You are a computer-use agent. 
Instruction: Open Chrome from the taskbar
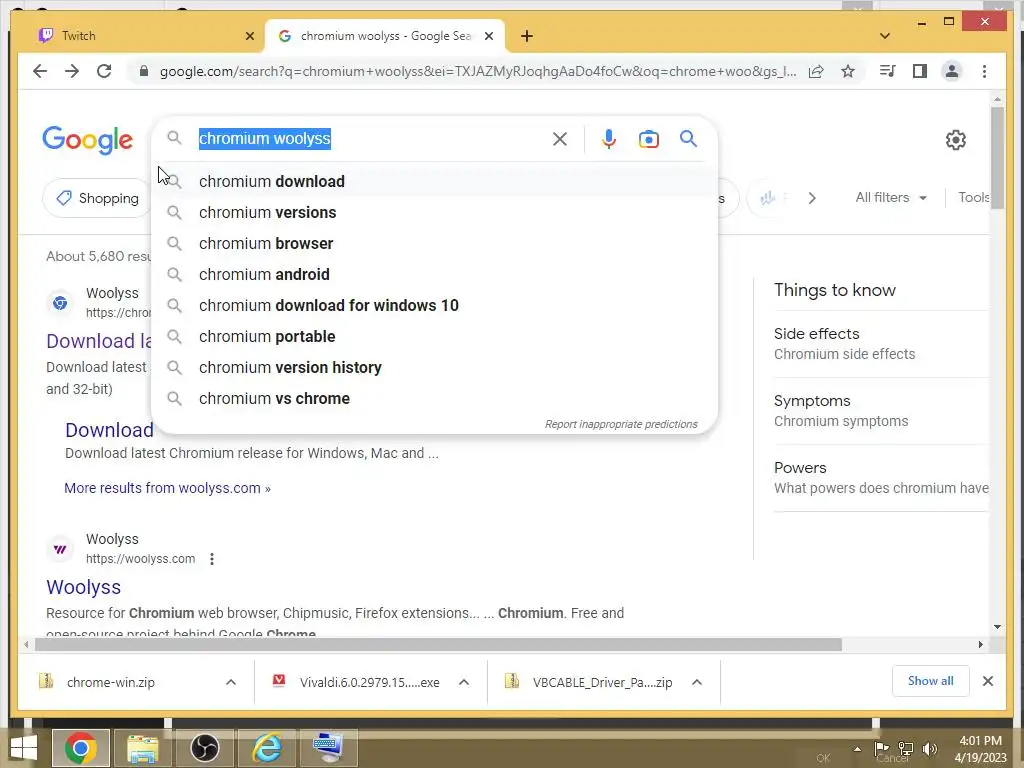pos(81,748)
